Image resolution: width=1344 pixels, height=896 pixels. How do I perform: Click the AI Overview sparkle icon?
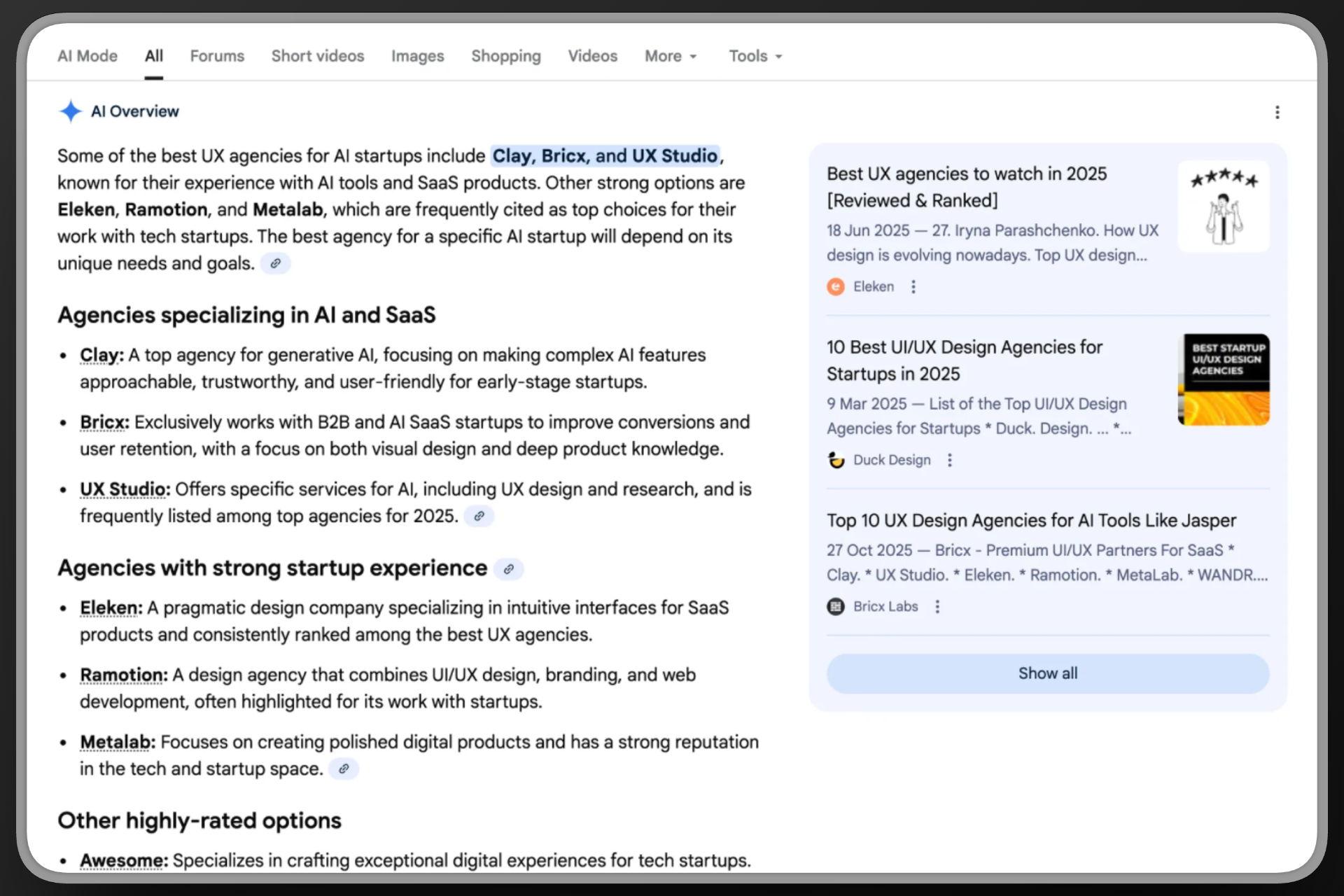click(x=71, y=111)
